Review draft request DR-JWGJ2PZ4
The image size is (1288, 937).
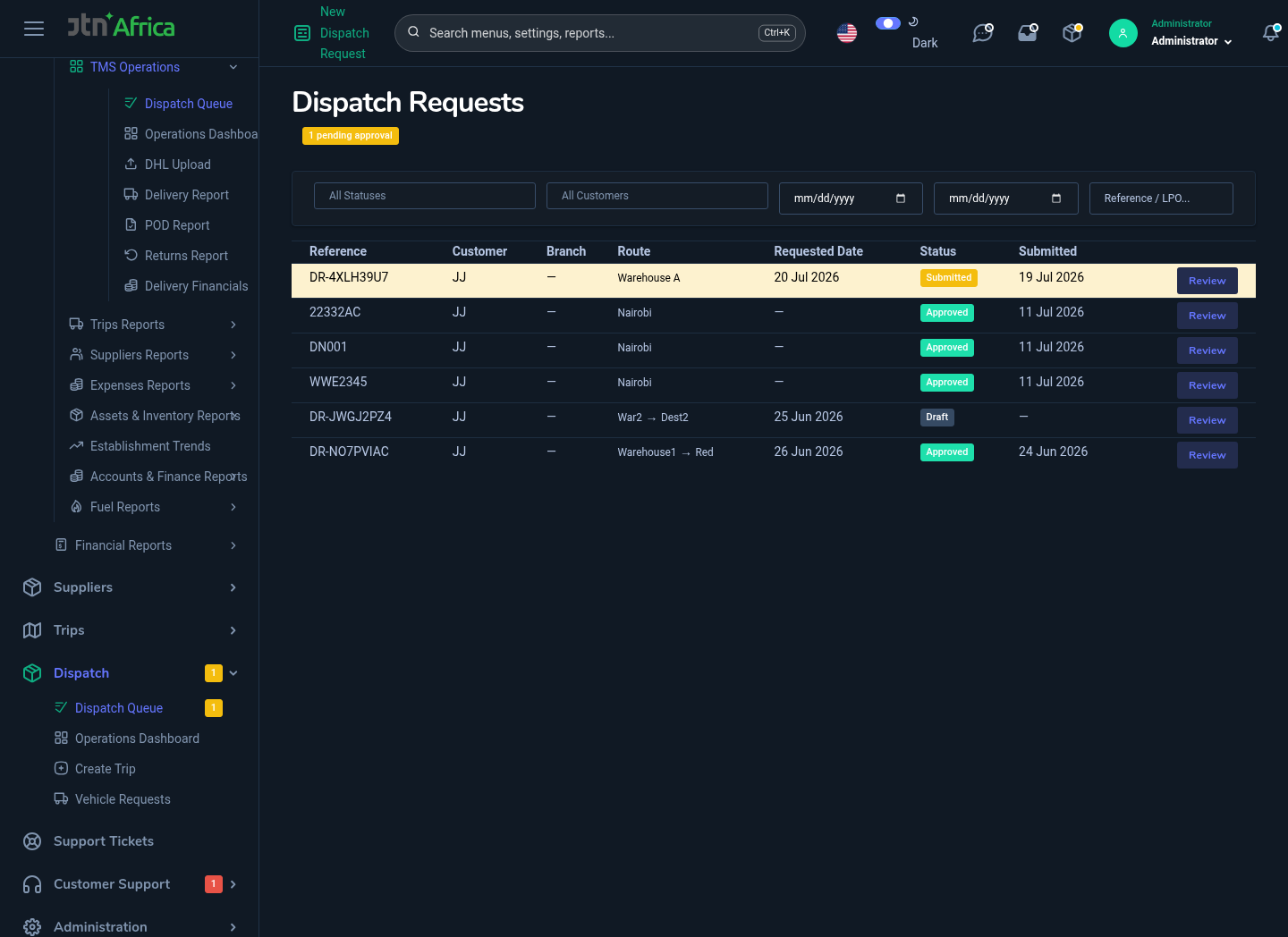click(x=1207, y=420)
